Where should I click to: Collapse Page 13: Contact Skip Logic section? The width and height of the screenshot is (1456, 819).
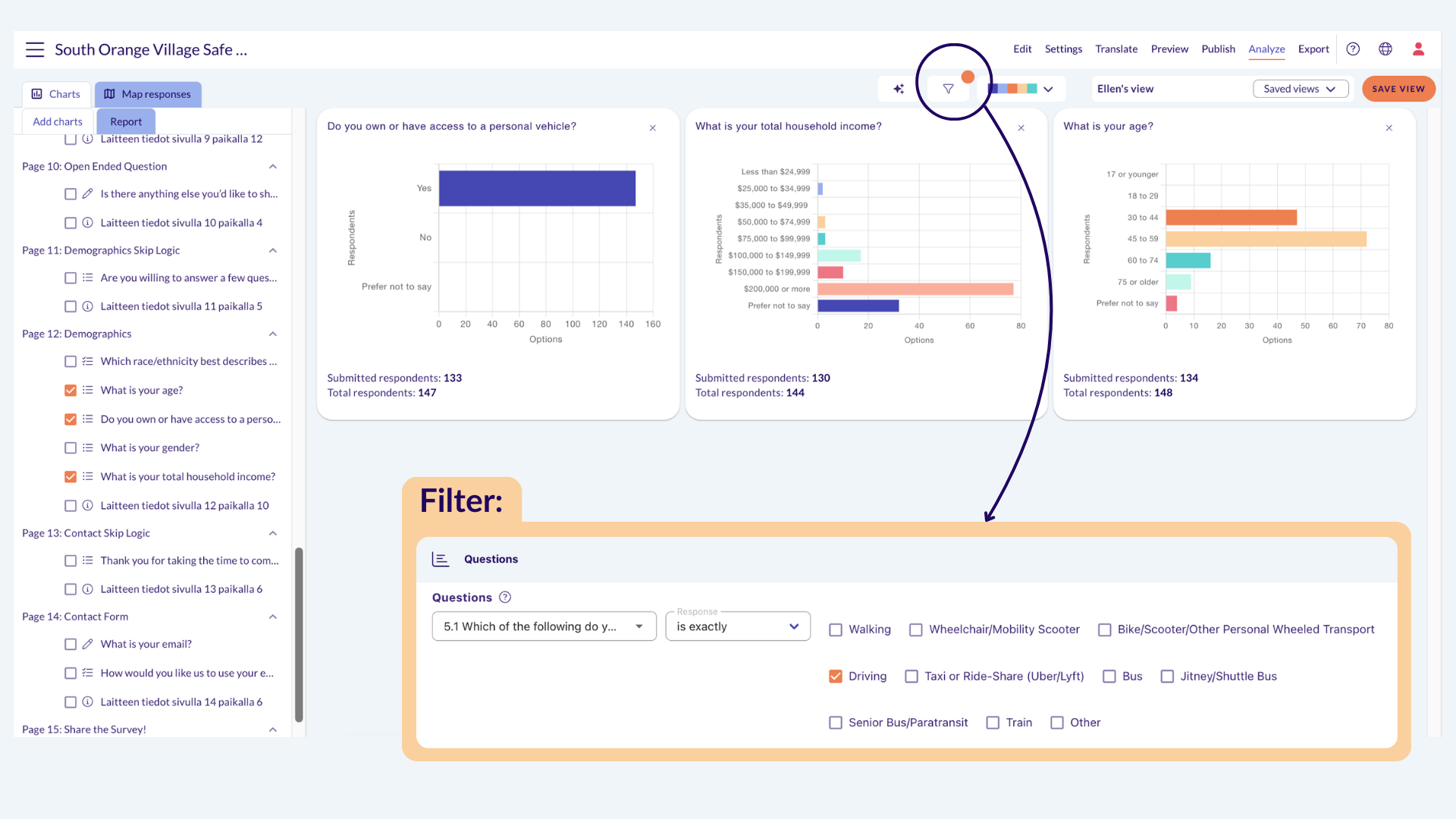pyautogui.click(x=273, y=534)
